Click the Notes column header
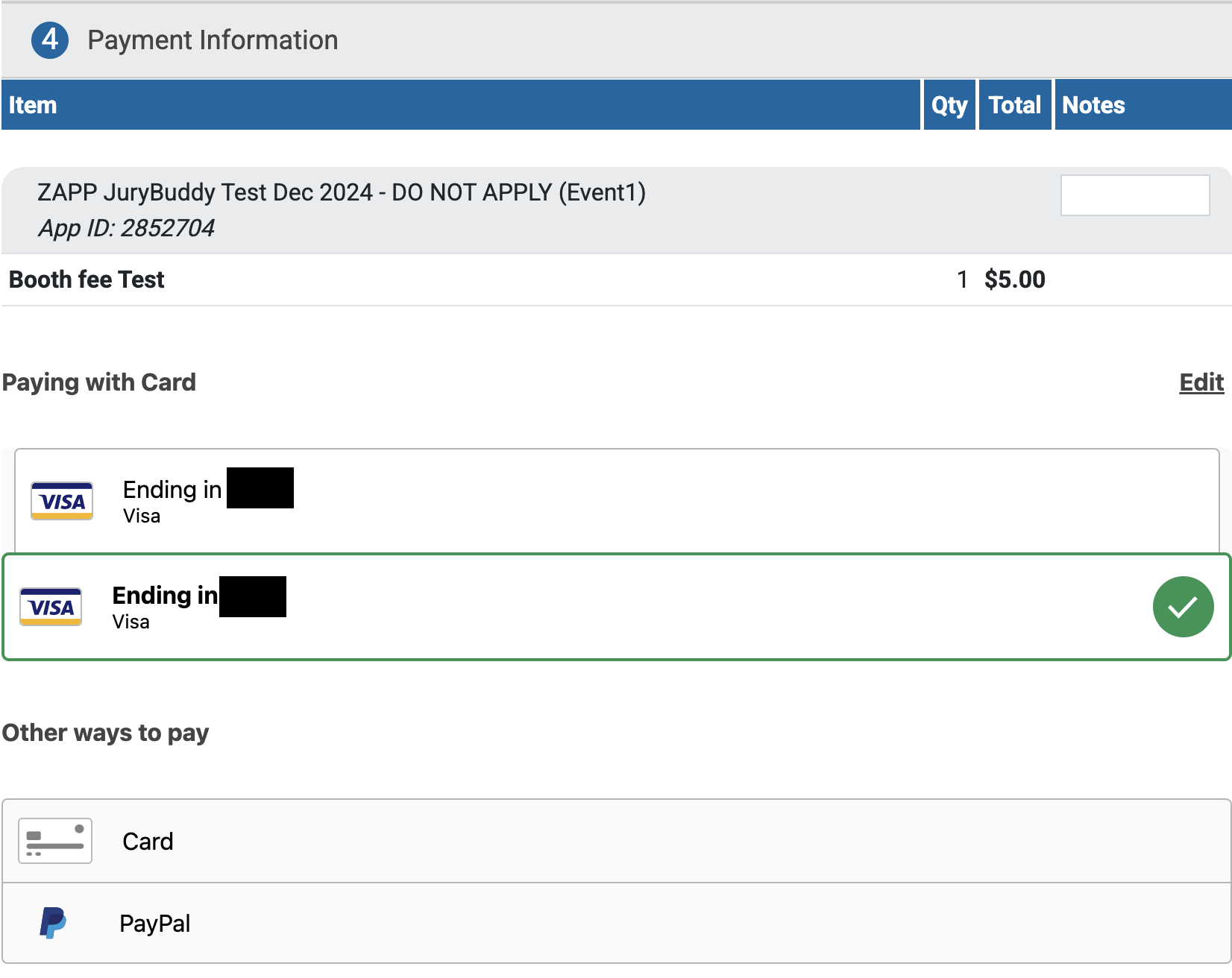This screenshot has width=1232, height=978. pyautogui.click(x=1093, y=105)
